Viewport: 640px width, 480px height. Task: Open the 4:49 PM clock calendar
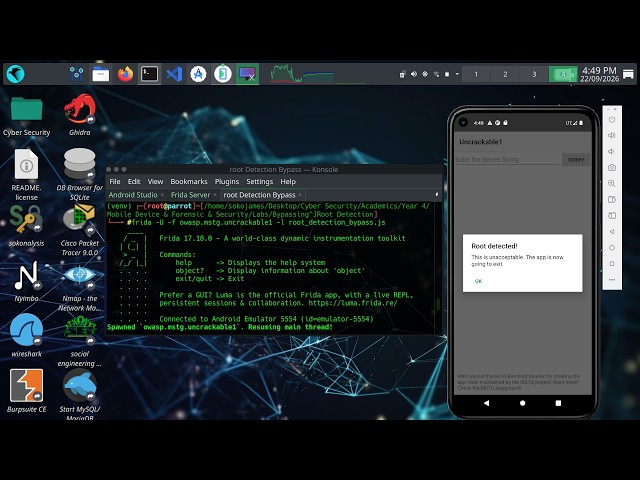[599, 74]
